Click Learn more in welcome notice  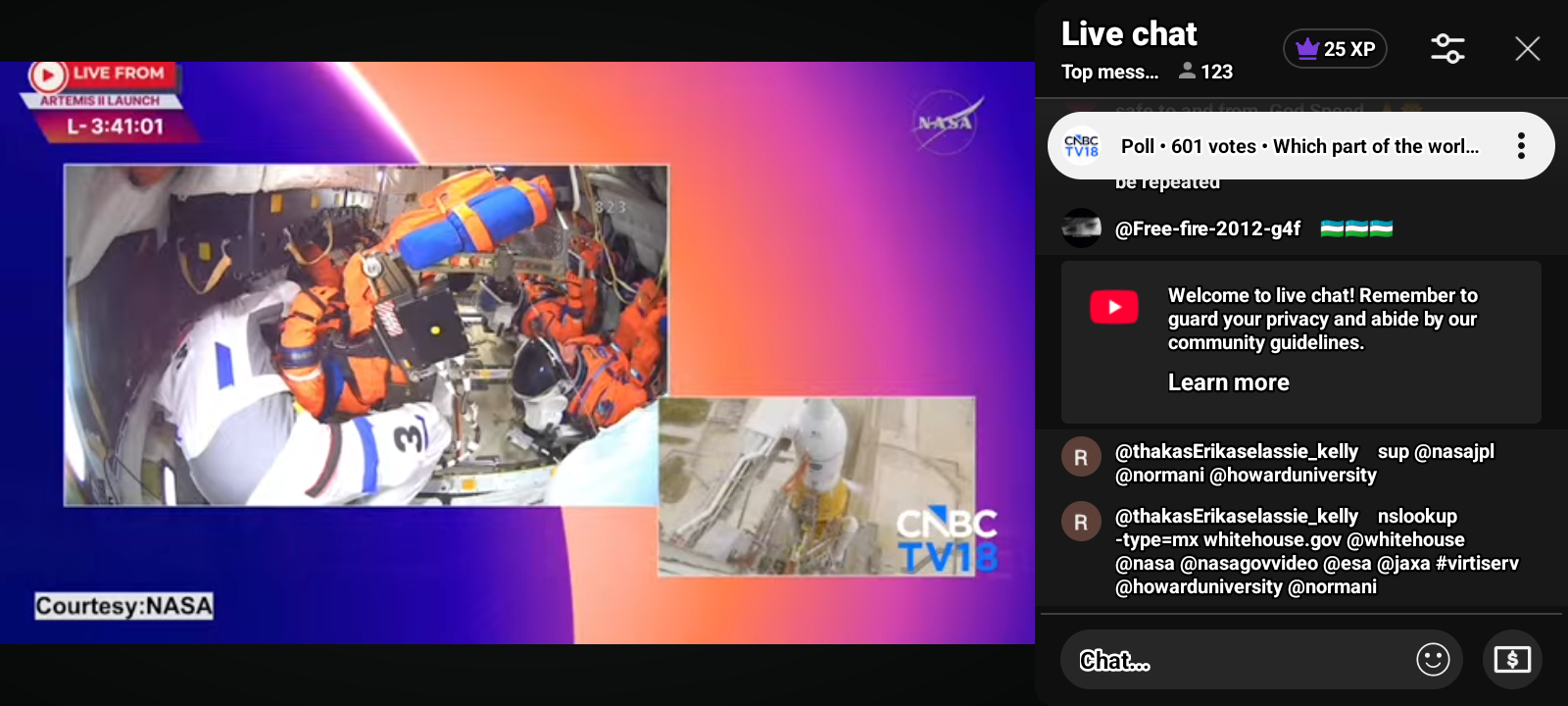[x=1228, y=382]
